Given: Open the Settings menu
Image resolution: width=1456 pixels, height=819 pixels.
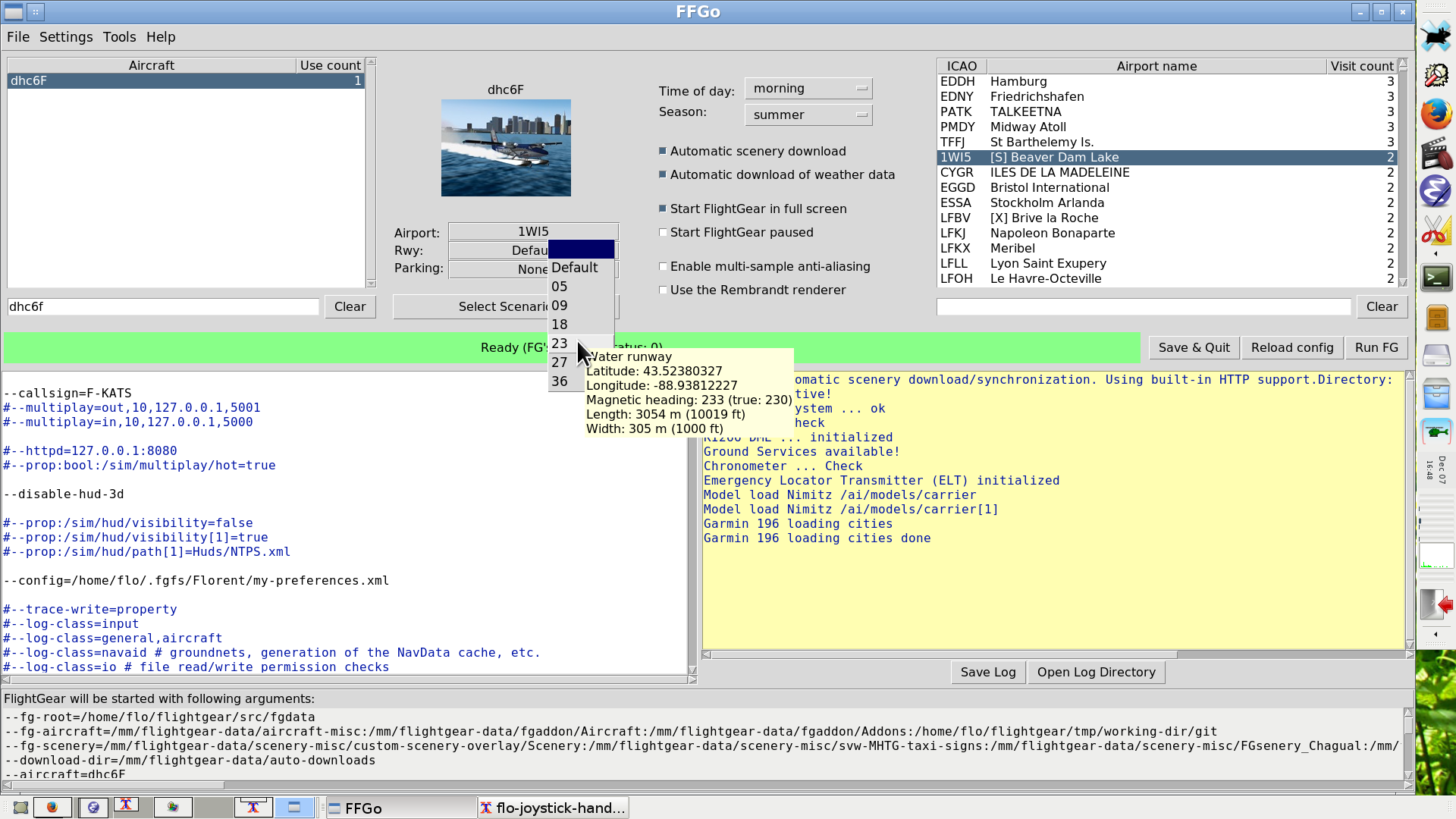Looking at the screenshot, I should pos(66,37).
